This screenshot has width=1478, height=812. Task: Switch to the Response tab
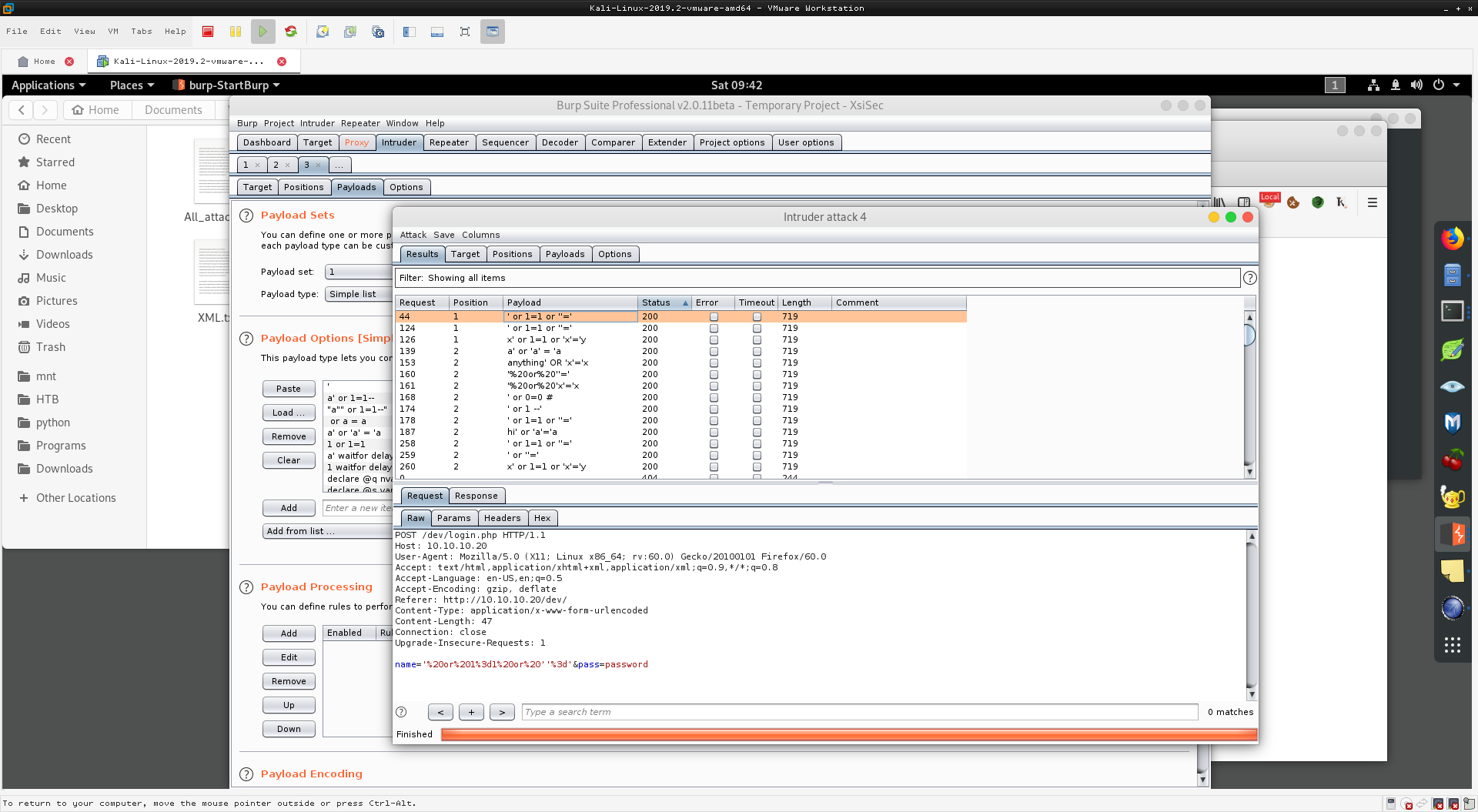[477, 496]
